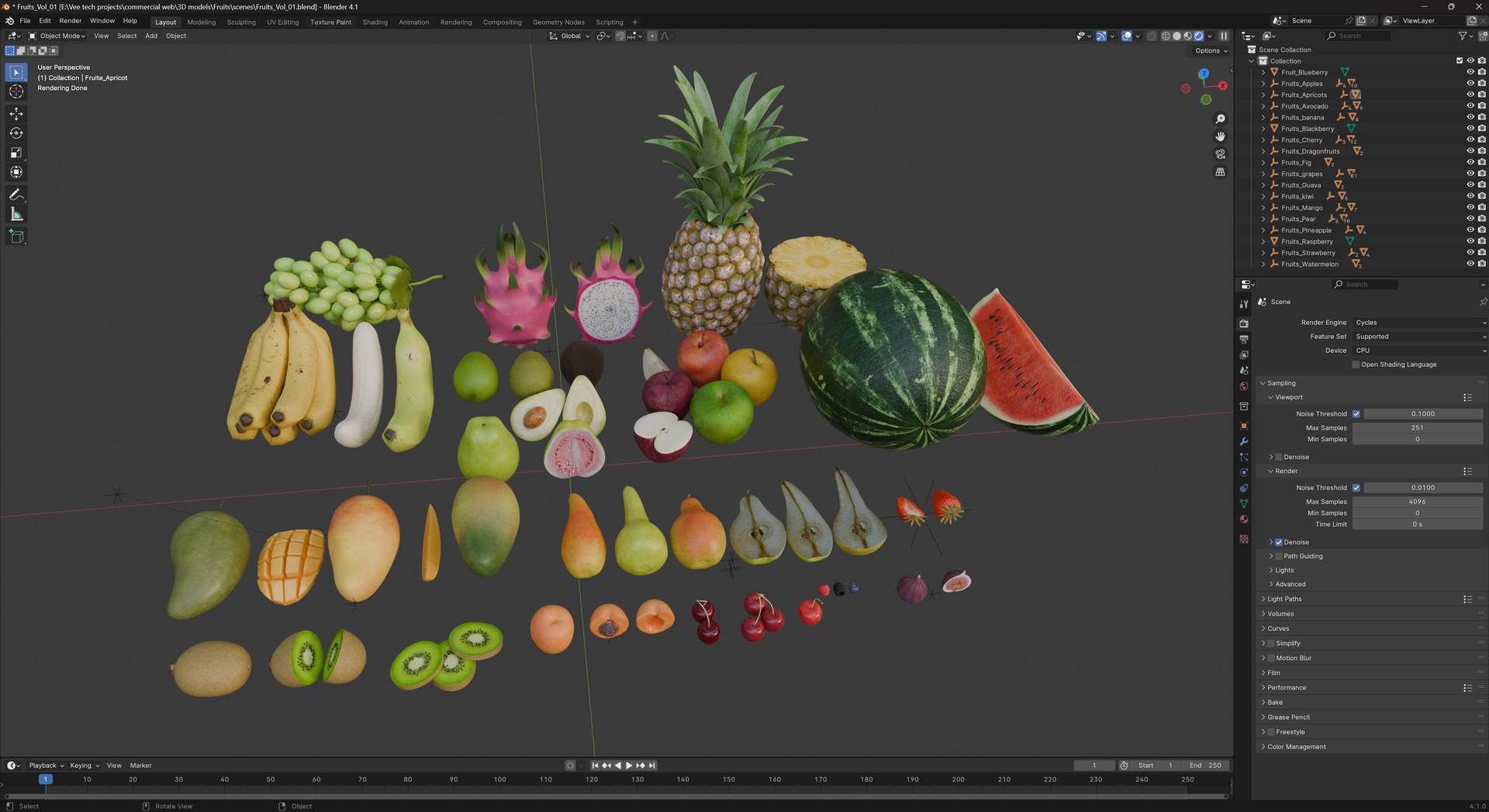The width and height of the screenshot is (1489, 812).
Task: Toggle proportional editing
Action: tap(652, 36)
